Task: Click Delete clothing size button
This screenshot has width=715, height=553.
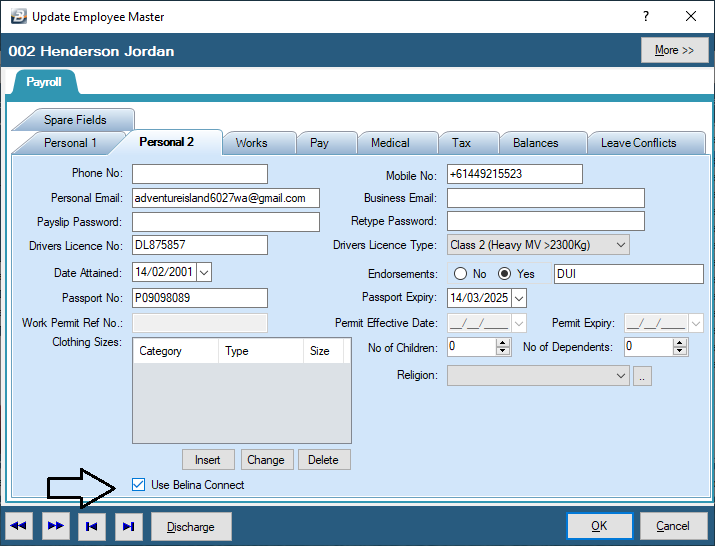Action: pyautogui.click(x=324, y=460)
